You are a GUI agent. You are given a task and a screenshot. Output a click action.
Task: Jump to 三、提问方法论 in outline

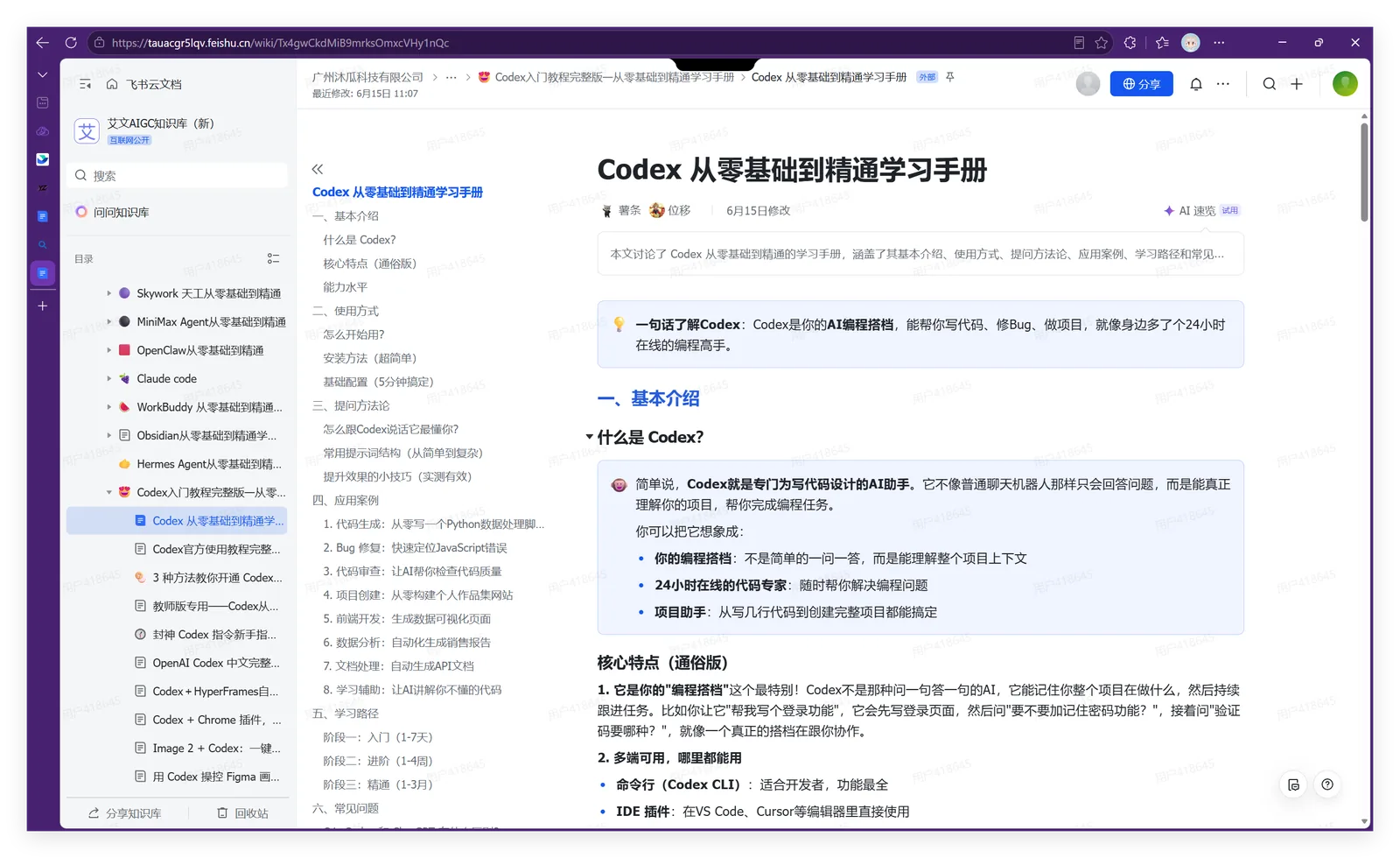(x=351, y=405)
